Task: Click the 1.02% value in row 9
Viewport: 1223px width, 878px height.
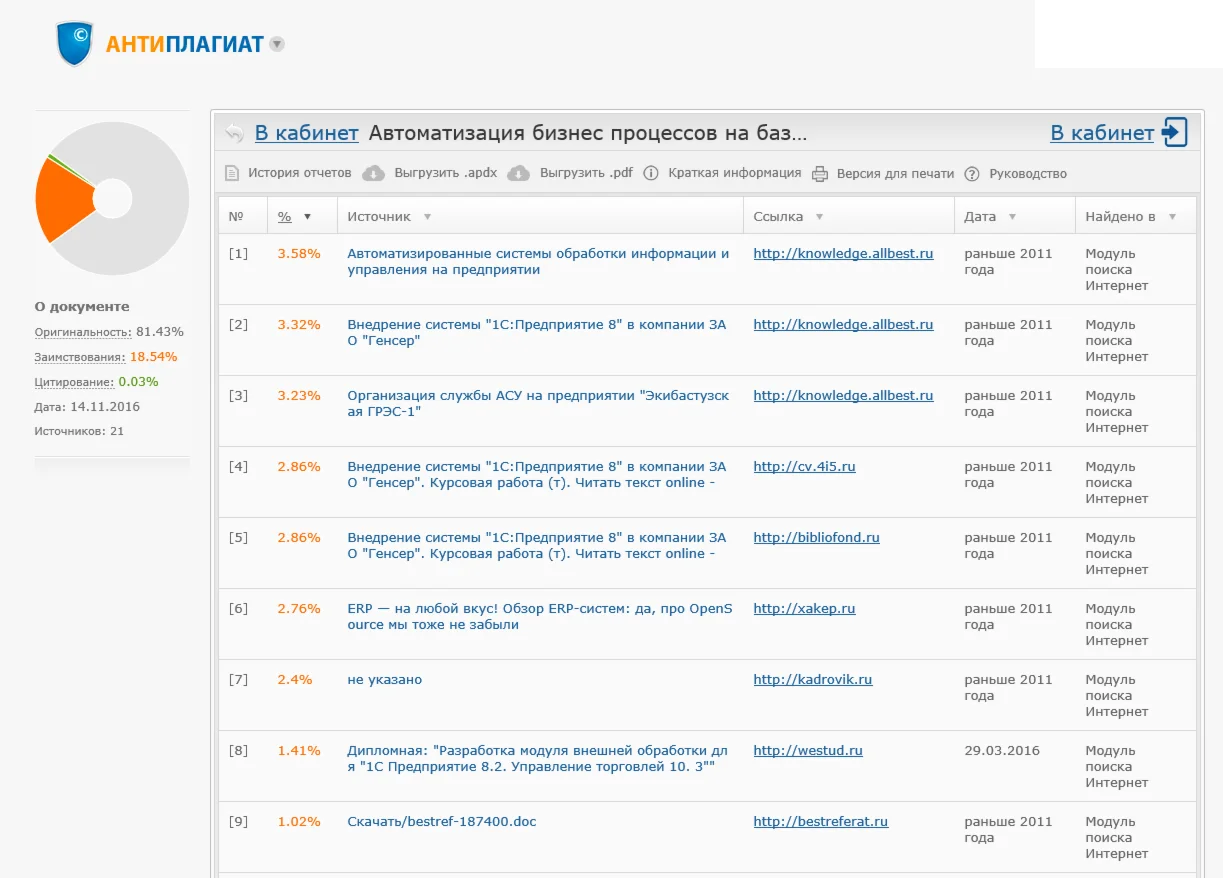Action: 299,821
